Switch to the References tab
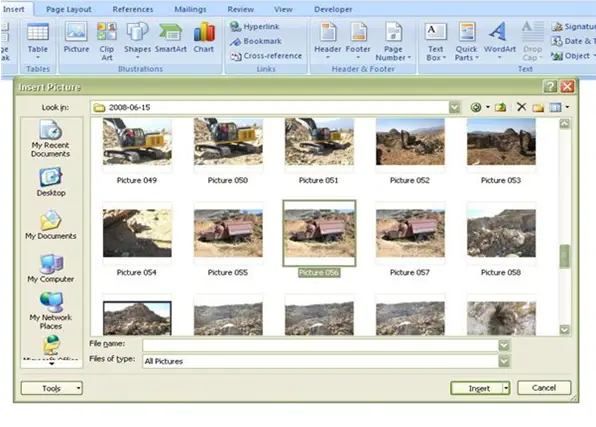The width and height of the screenshot is (596, 427). (133, 9)
